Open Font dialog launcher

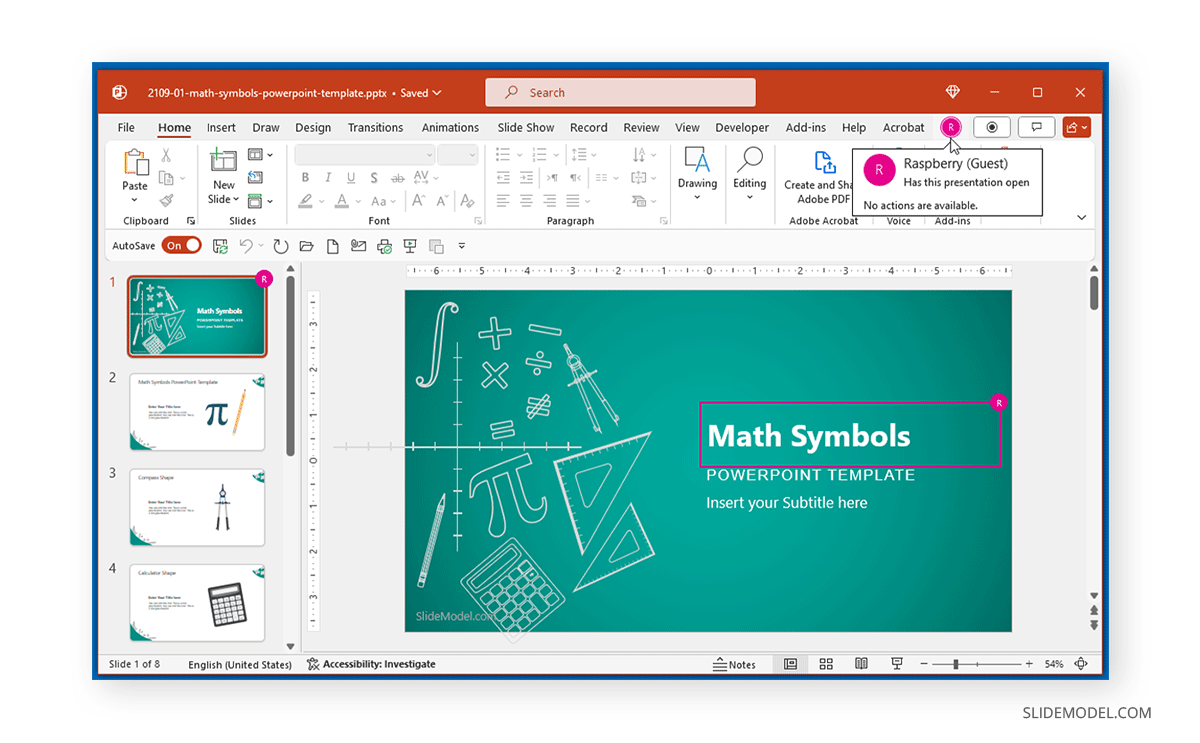(x=478, y=221)
